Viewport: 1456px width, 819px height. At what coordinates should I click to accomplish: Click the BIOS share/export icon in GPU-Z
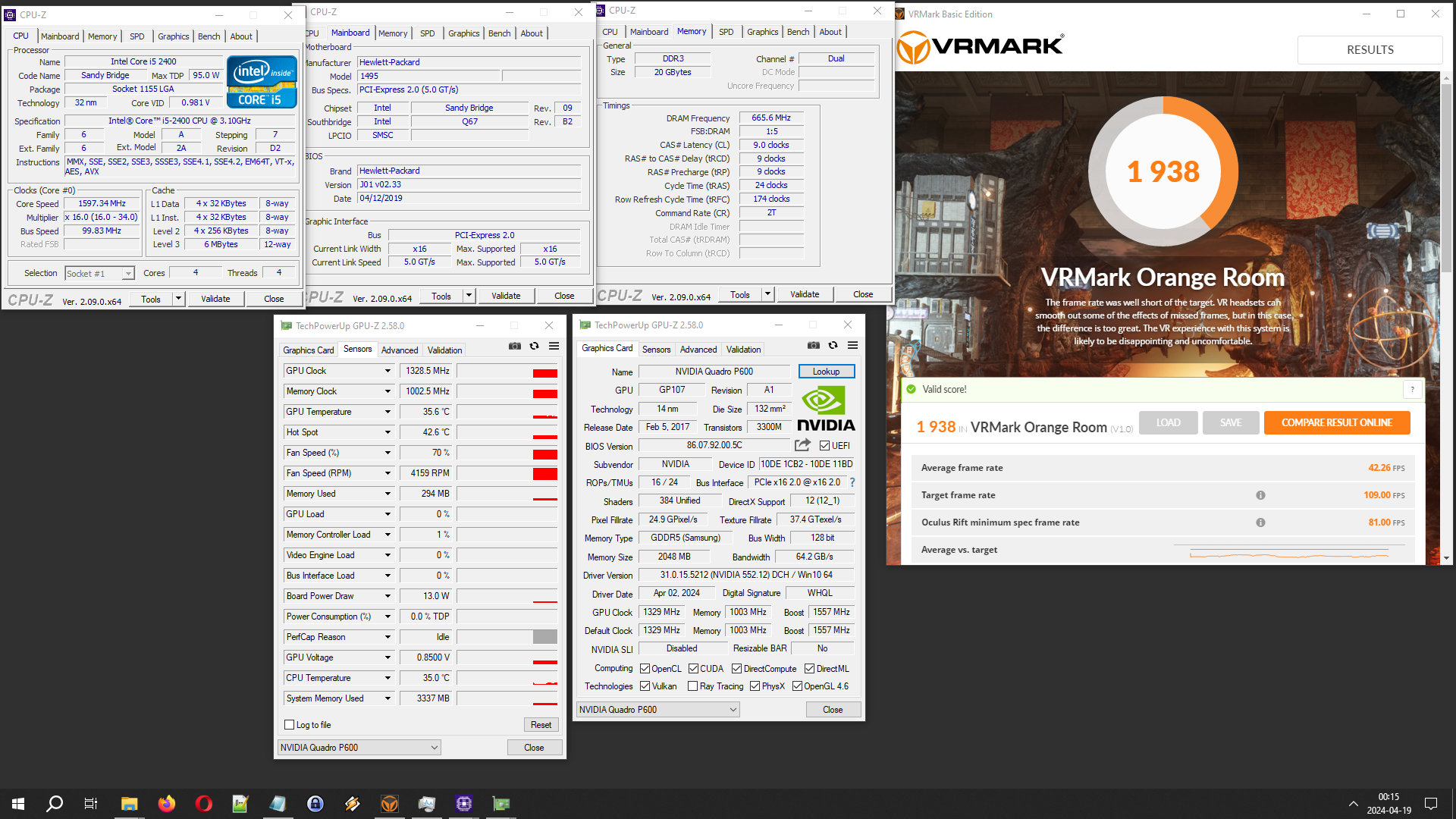click(802, 445)
